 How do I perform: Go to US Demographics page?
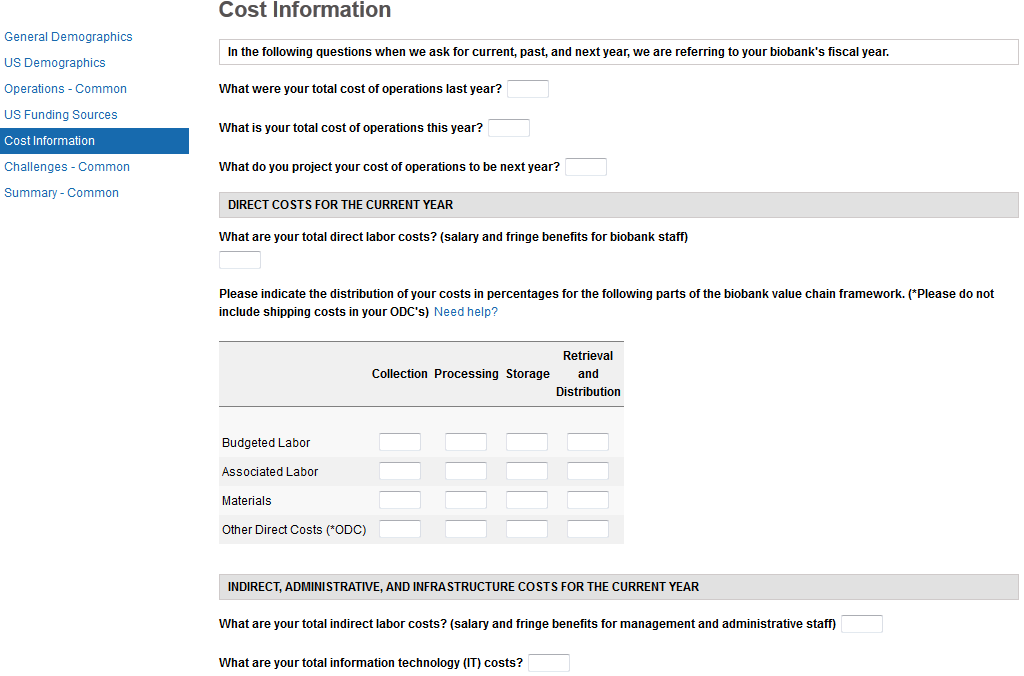(55, 63)
